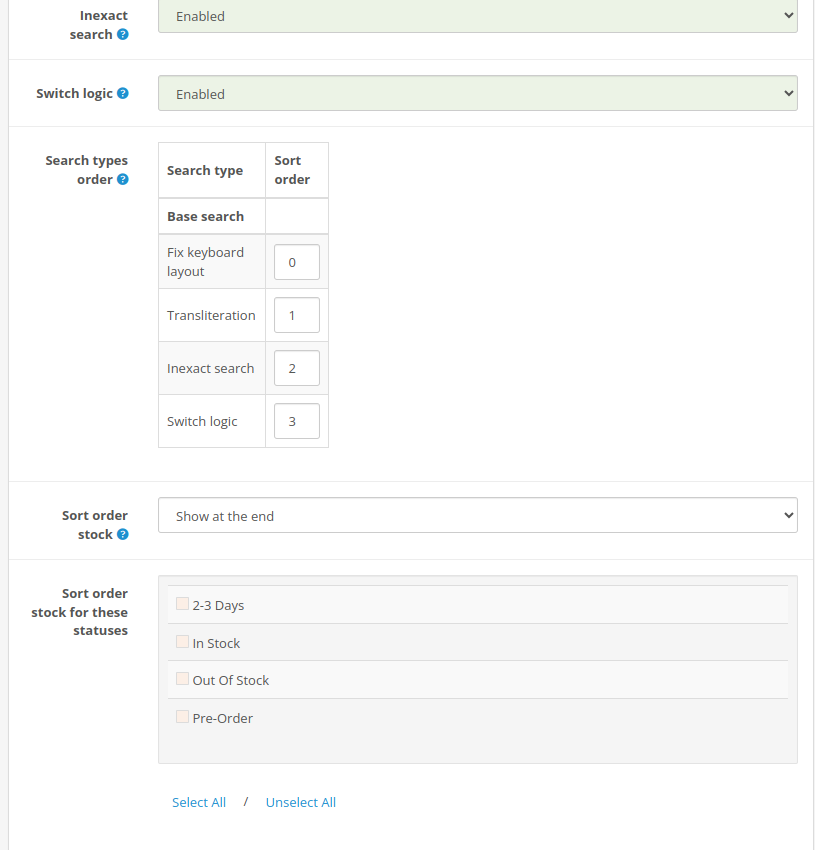Open the Switch logic Enabled dropdown
The width and height of the screenshot is (815, 850).
[x=478, y=93]
